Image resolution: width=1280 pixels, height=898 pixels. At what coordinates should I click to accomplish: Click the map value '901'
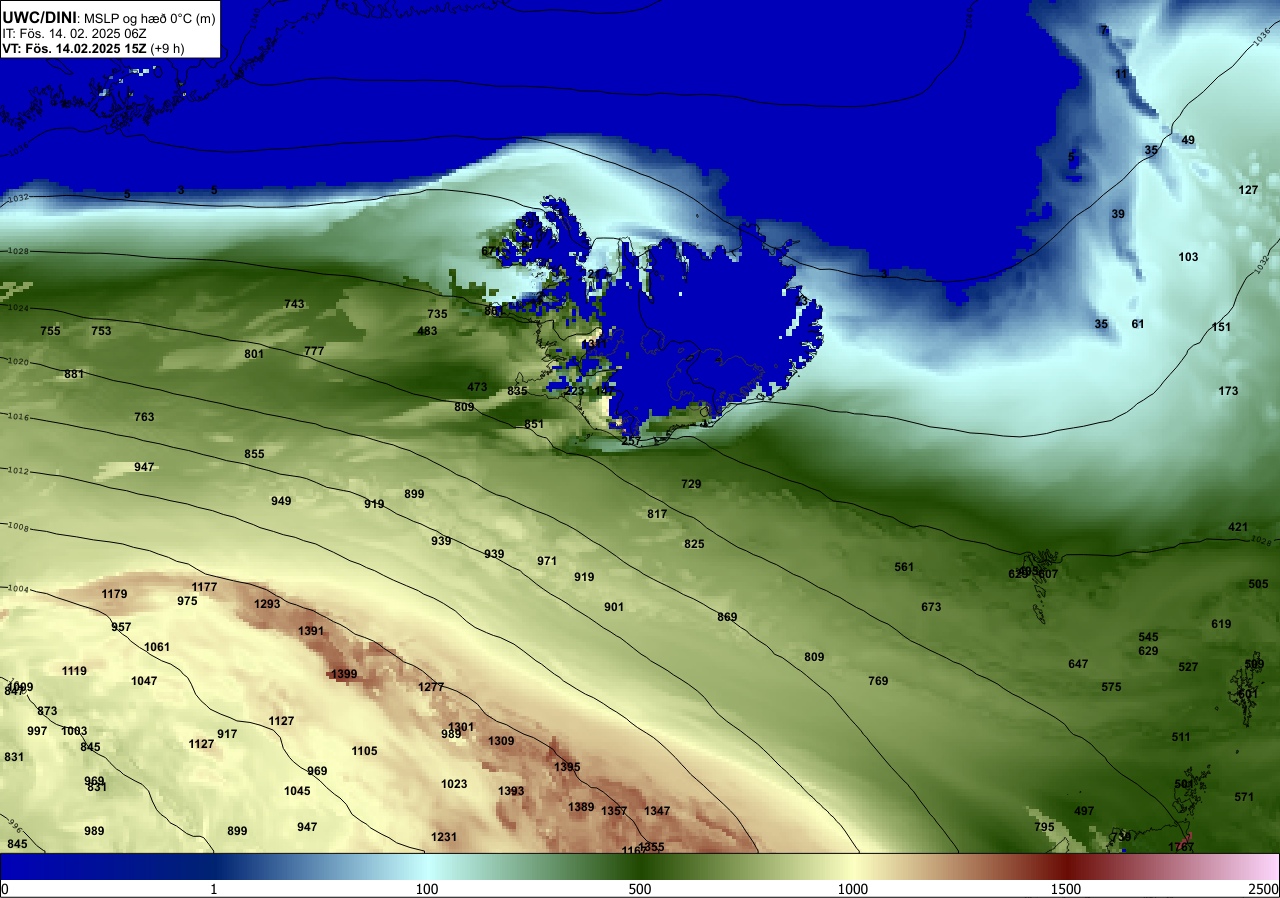click(x=614, y=607)
